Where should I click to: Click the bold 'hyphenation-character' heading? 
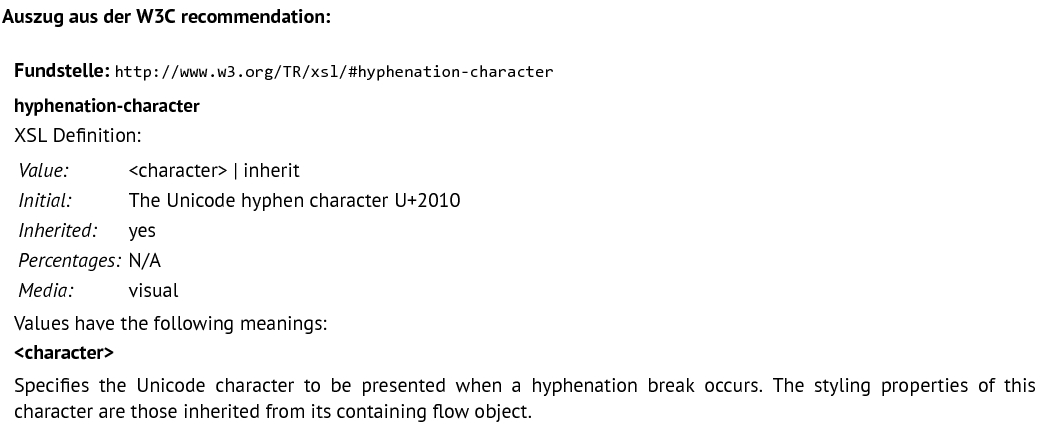(107, 106)
